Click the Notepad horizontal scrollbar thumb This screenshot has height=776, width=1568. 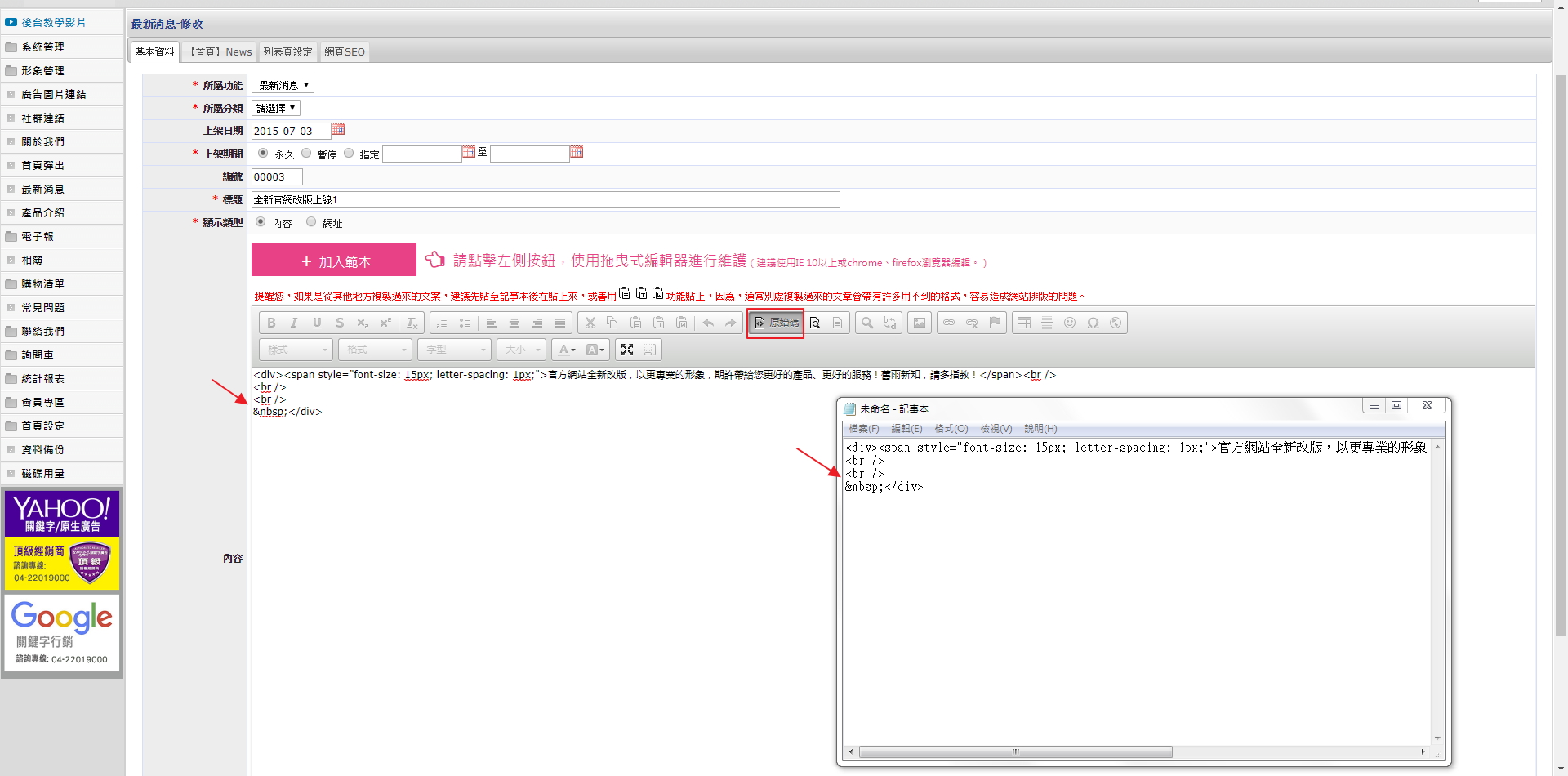tap(1015, 751)
